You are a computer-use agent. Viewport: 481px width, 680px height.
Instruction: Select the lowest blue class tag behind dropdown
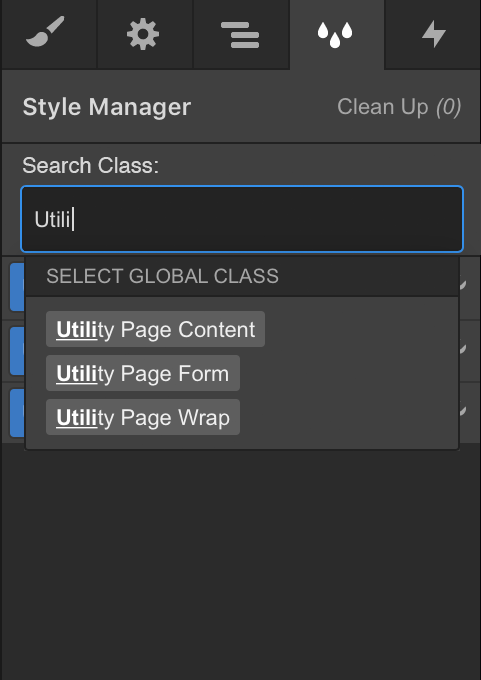point(17,412)
